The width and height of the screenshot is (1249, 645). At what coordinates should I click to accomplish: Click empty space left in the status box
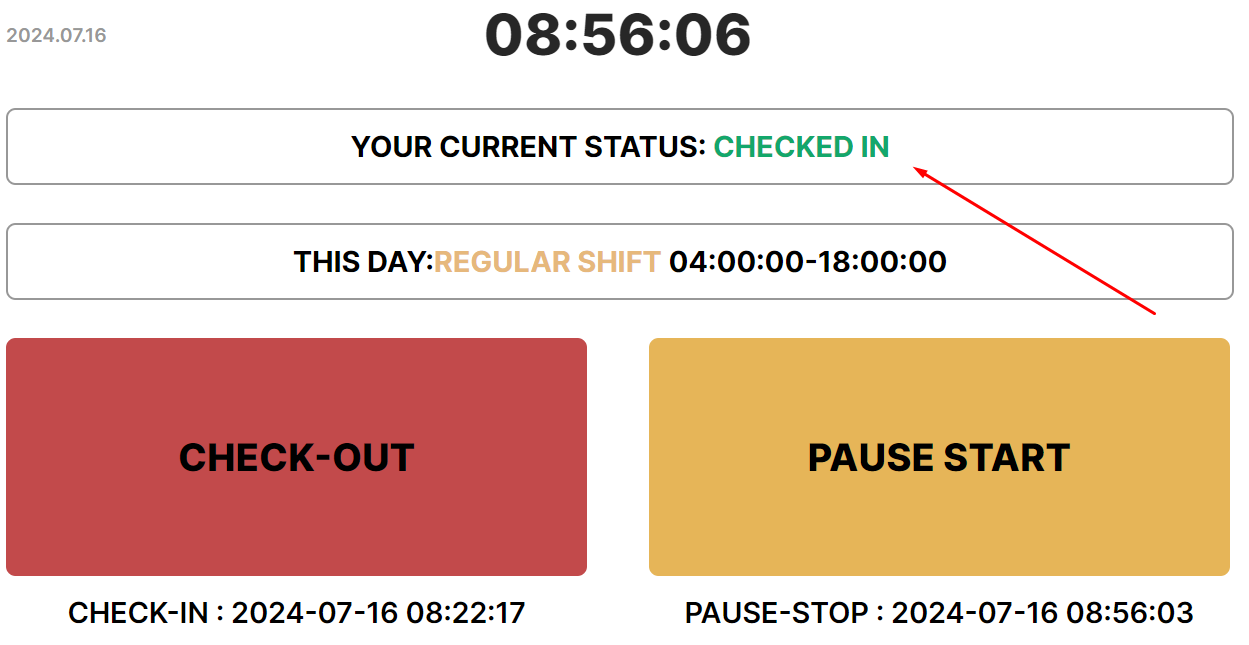point(150,147)
